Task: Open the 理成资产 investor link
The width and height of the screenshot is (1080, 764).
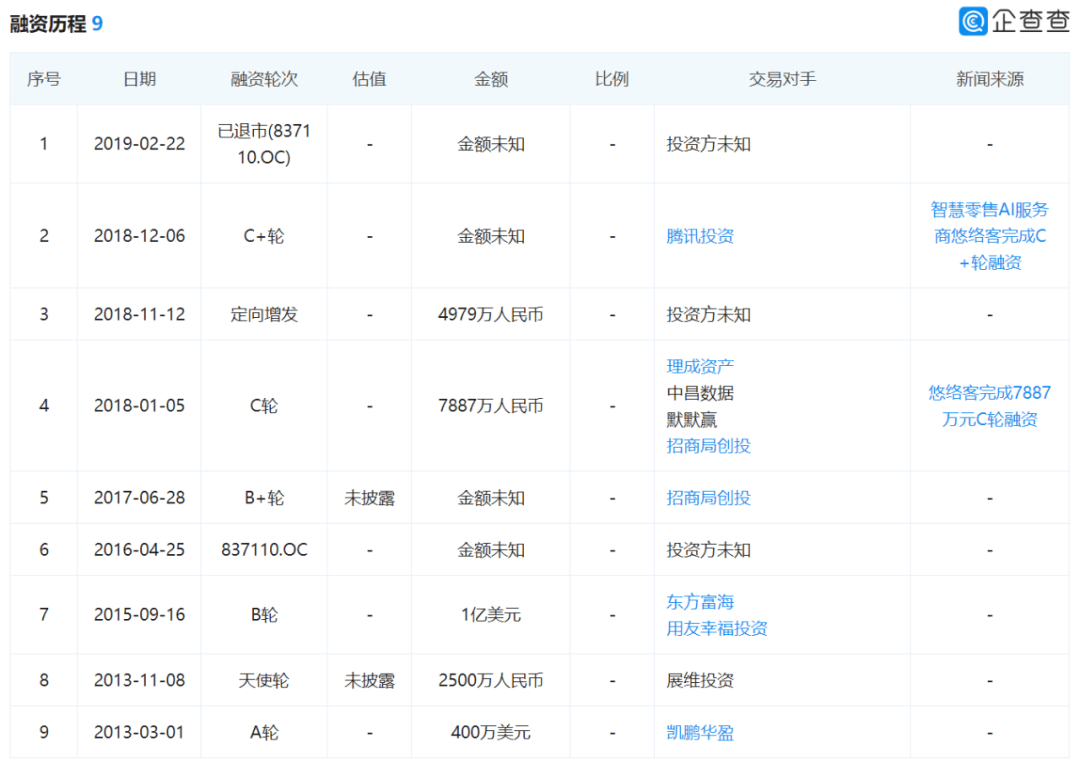Action: pos(700,366)
